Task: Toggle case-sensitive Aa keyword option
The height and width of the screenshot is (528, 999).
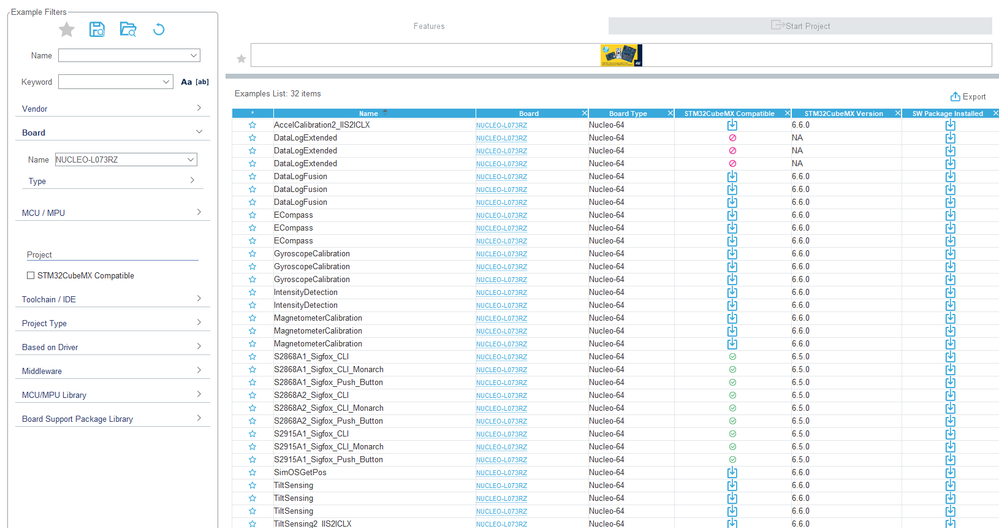Action: tap(186, 82)
